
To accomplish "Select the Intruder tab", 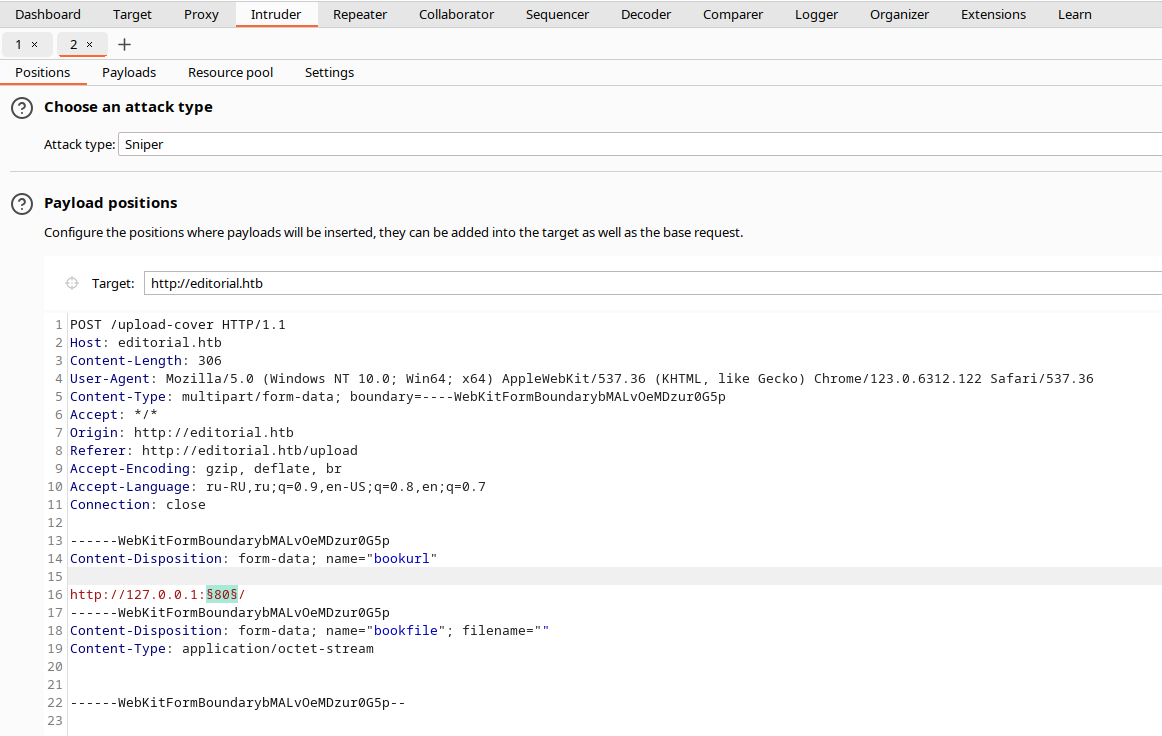I will point(276,14).
